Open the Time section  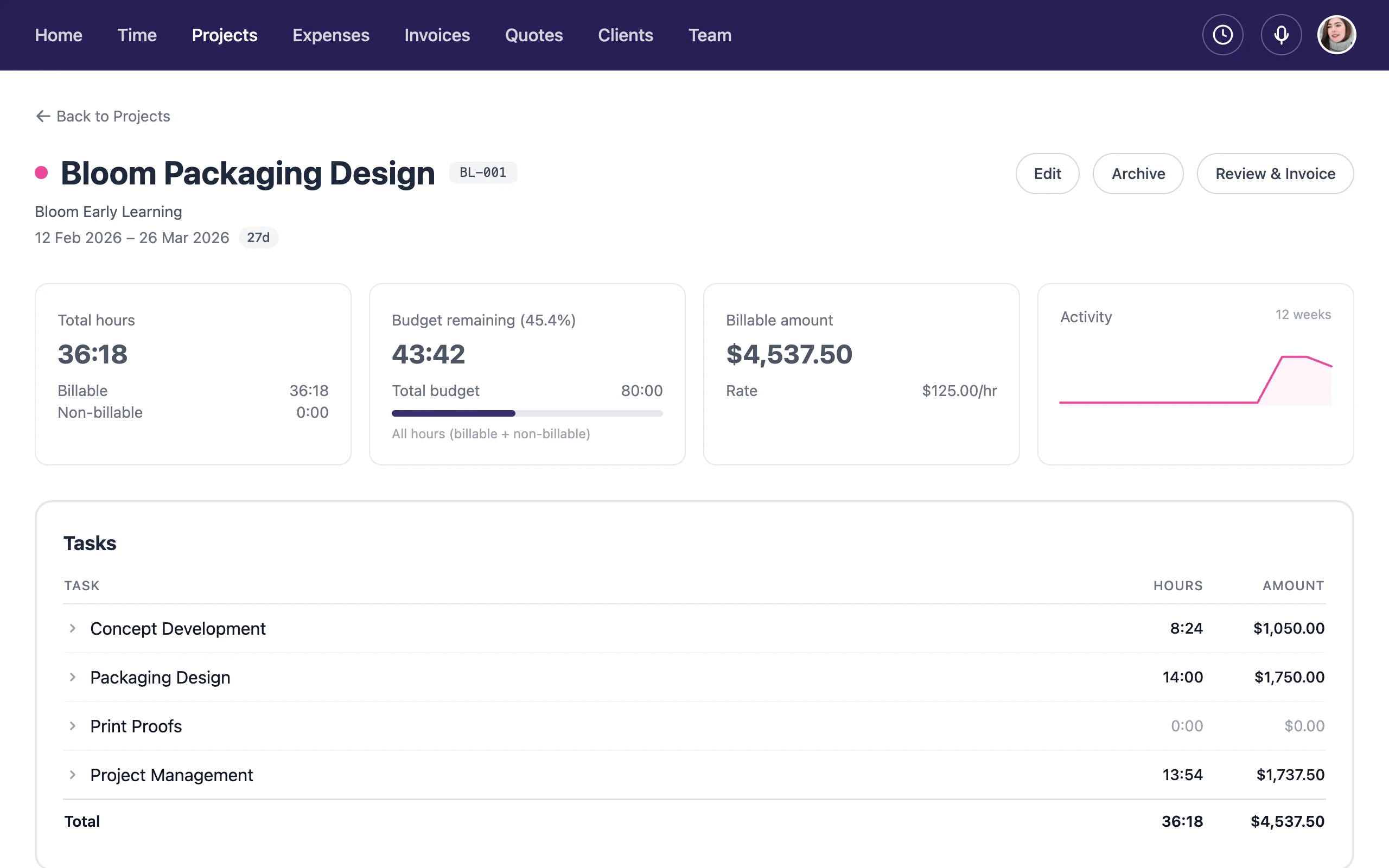pos(137,35)
